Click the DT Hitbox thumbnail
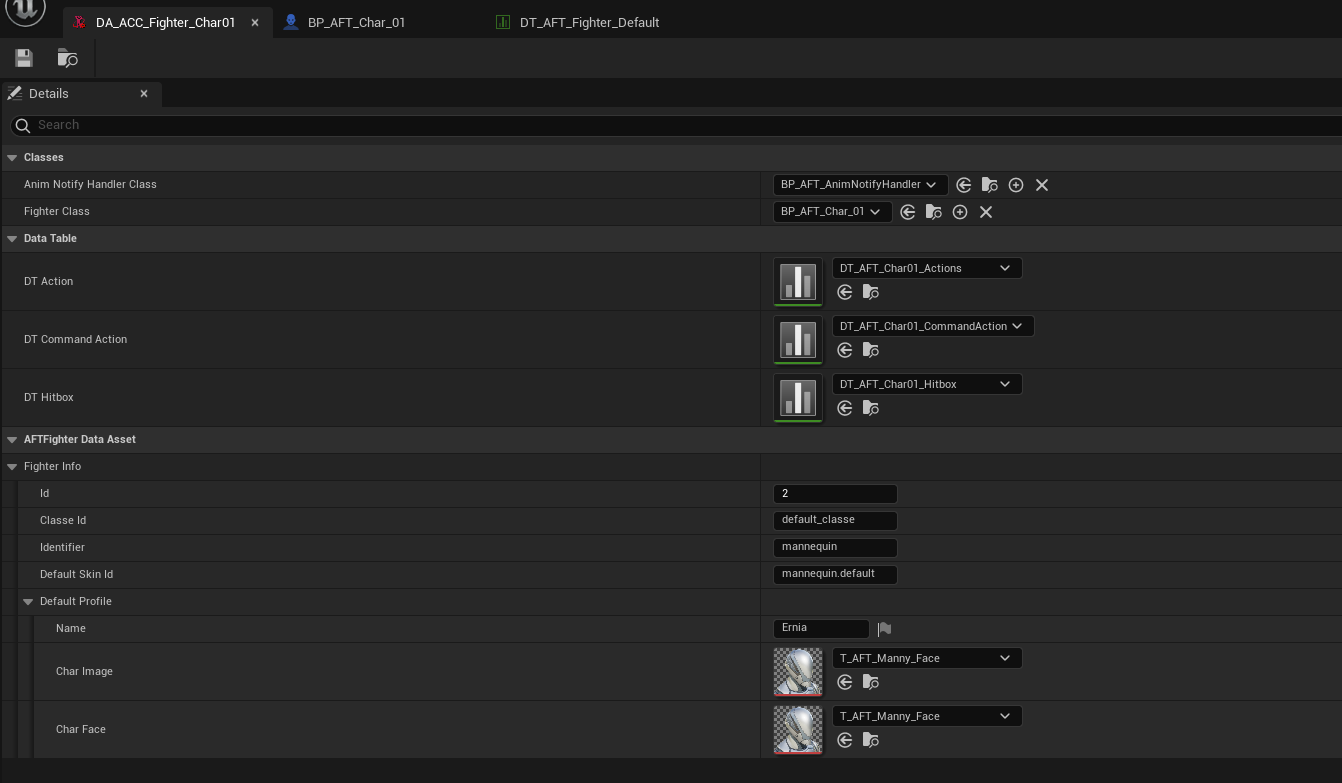Image resolution: width=1342 pixels, height=783 pixels. coord(798,398)
